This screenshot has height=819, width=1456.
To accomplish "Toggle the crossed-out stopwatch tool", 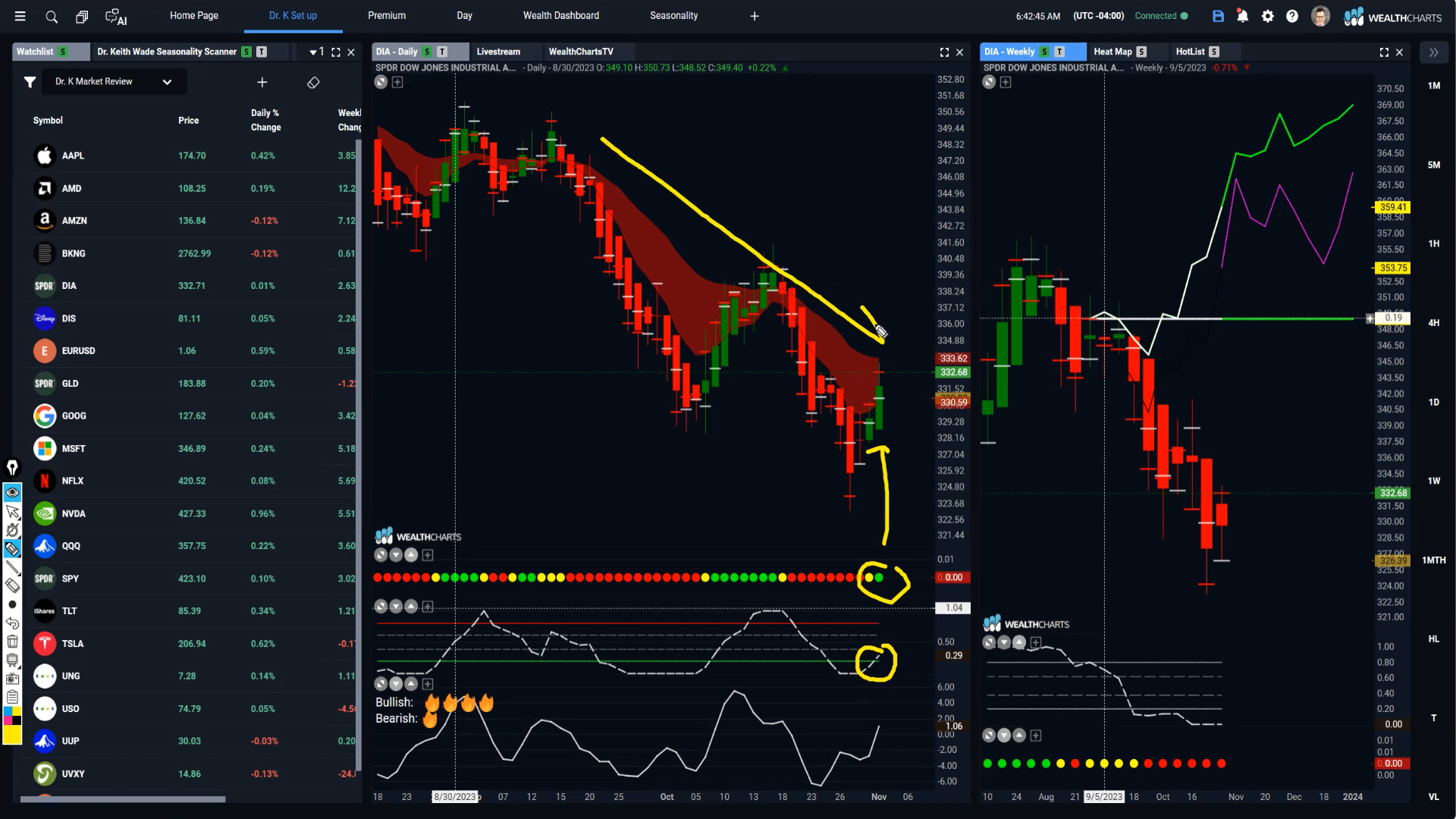I will (x=12, y=530).
